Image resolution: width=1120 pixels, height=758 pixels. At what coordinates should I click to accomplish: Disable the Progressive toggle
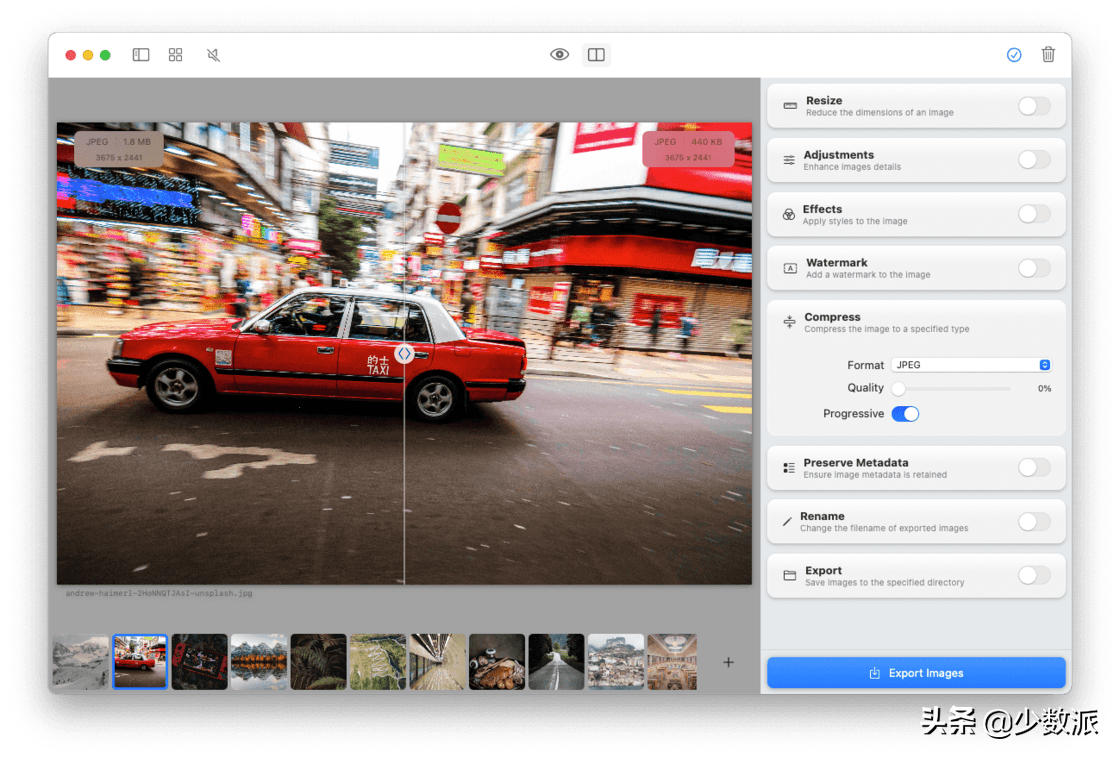tap(905, 414)
